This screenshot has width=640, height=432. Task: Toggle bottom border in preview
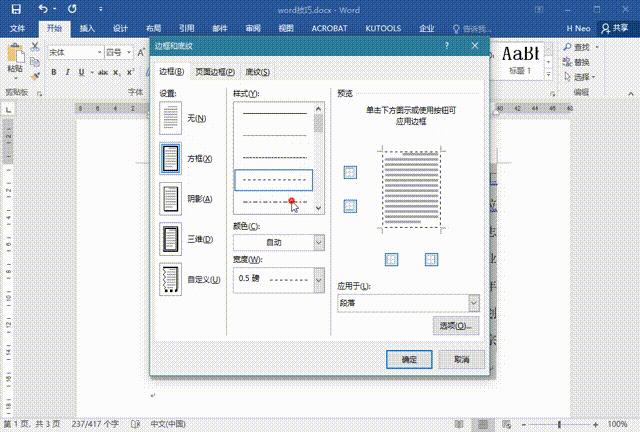tap(350, 206)
